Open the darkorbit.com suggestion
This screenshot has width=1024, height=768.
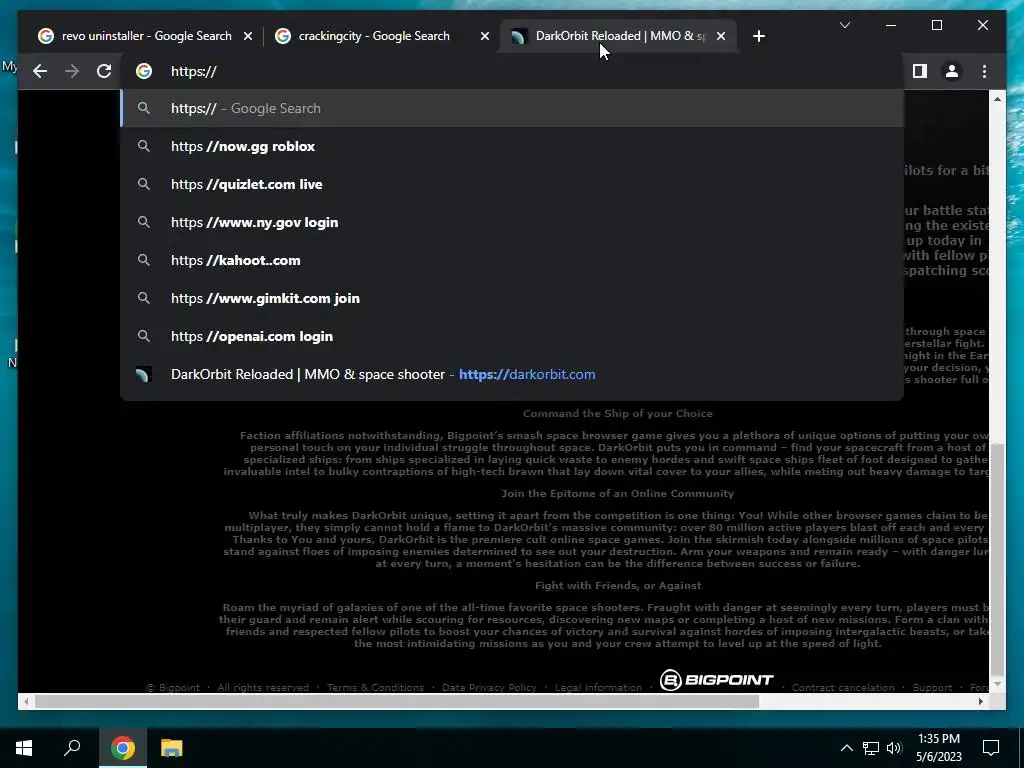coord(513,374)
